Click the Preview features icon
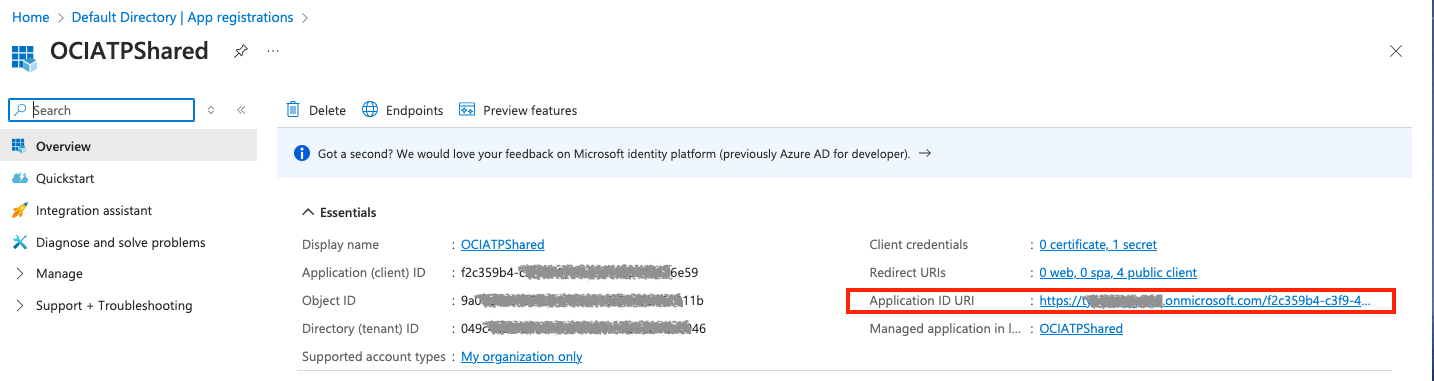The width and height of the screenshot is (1434, 381). click(466, 110)
